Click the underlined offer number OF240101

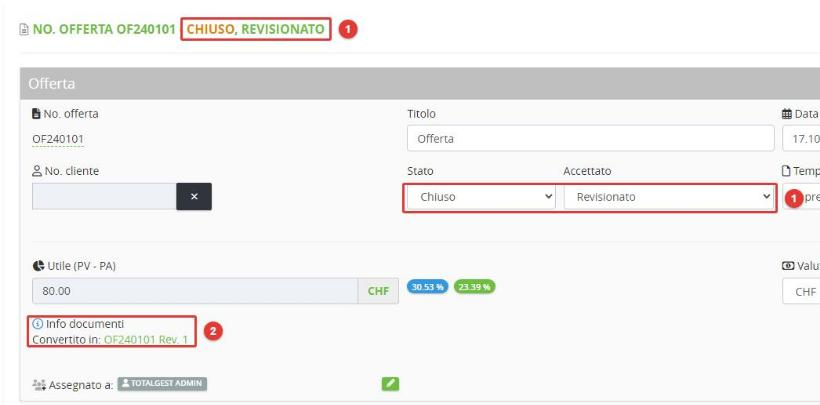click(58, 139)
